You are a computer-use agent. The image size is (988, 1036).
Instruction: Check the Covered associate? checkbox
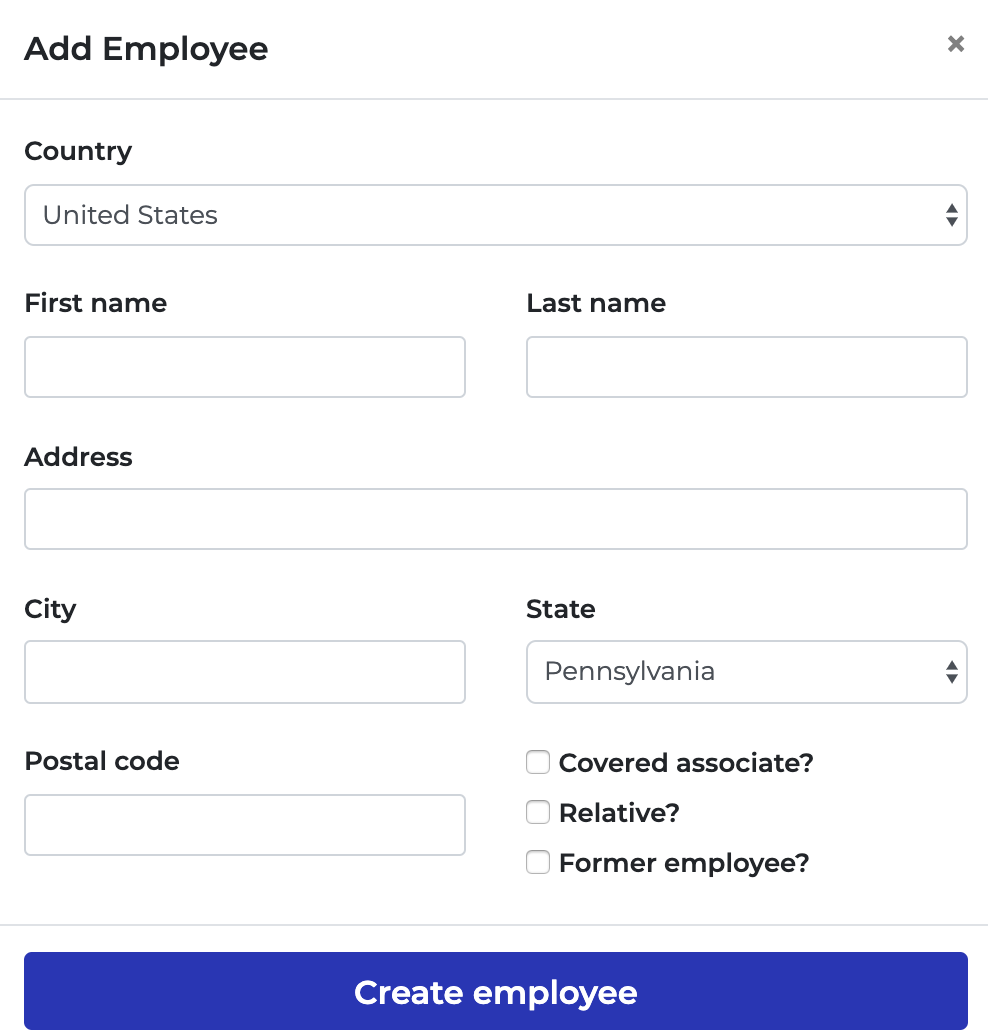pyautogui.click(x=538, y=763)
